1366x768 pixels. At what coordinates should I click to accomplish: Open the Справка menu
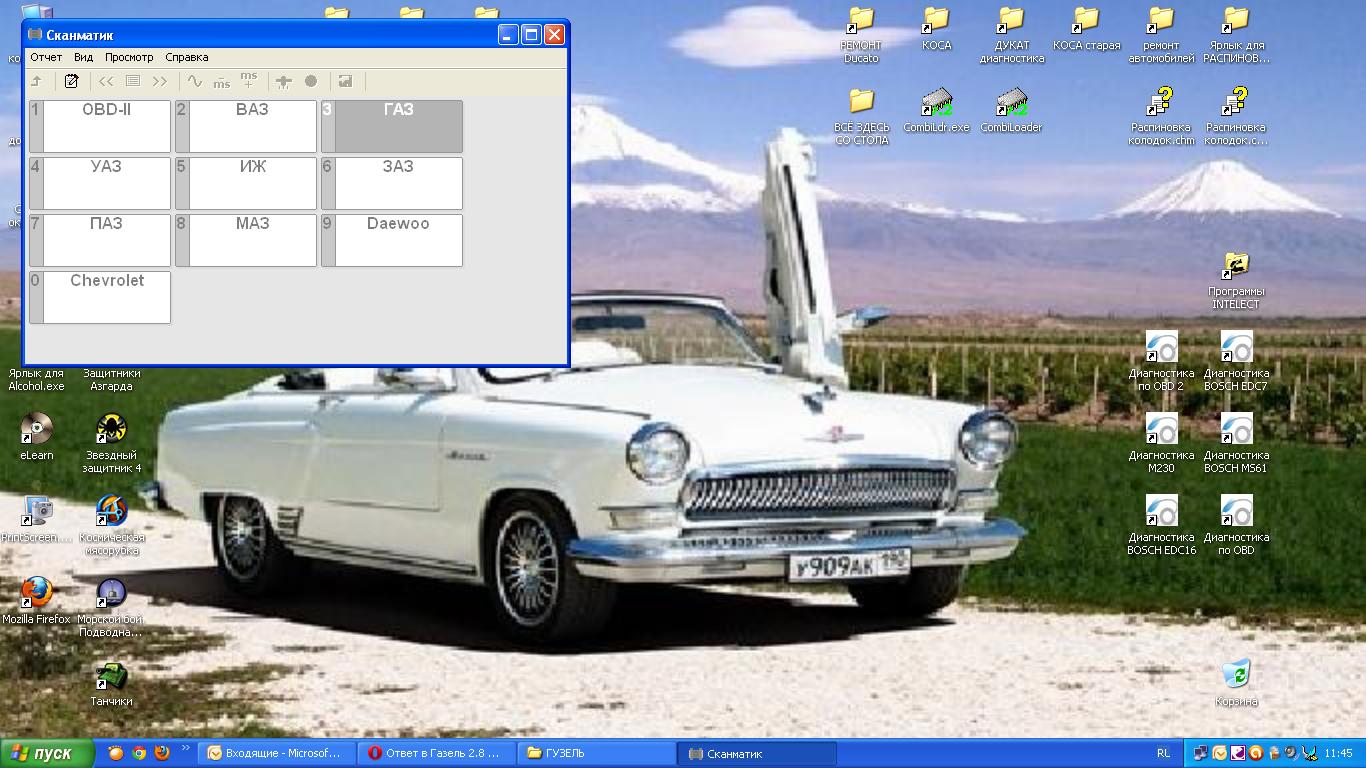coord(187,57)
